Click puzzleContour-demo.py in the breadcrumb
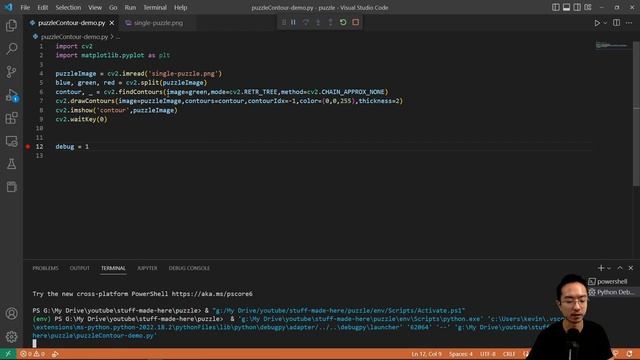The width and height of the screenshot is (640, 360). [x=74, y=37]
